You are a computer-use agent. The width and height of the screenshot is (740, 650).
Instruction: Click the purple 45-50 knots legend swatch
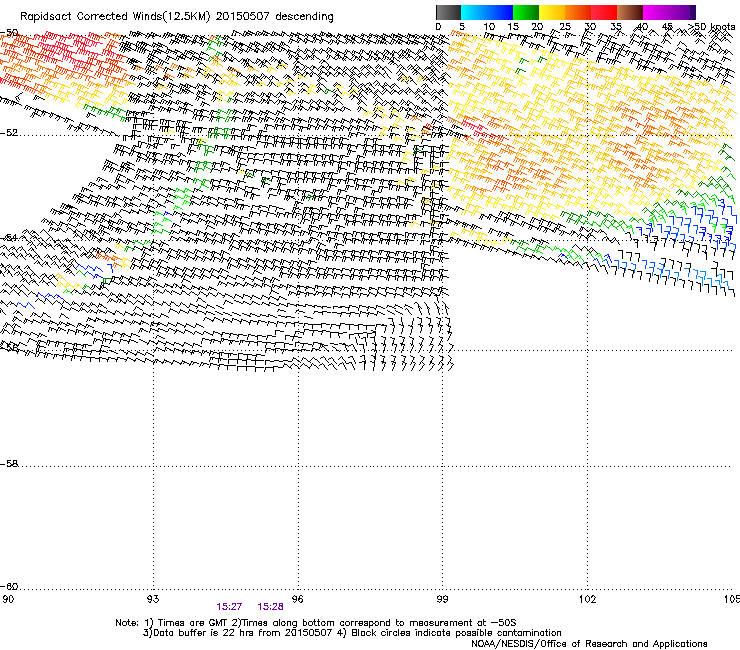coord(682,12)
